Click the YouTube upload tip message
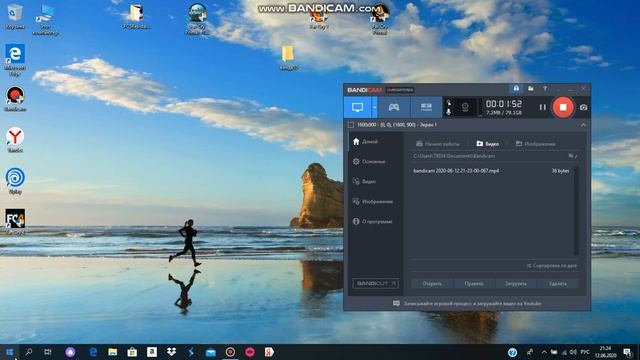 pos(467,304)
